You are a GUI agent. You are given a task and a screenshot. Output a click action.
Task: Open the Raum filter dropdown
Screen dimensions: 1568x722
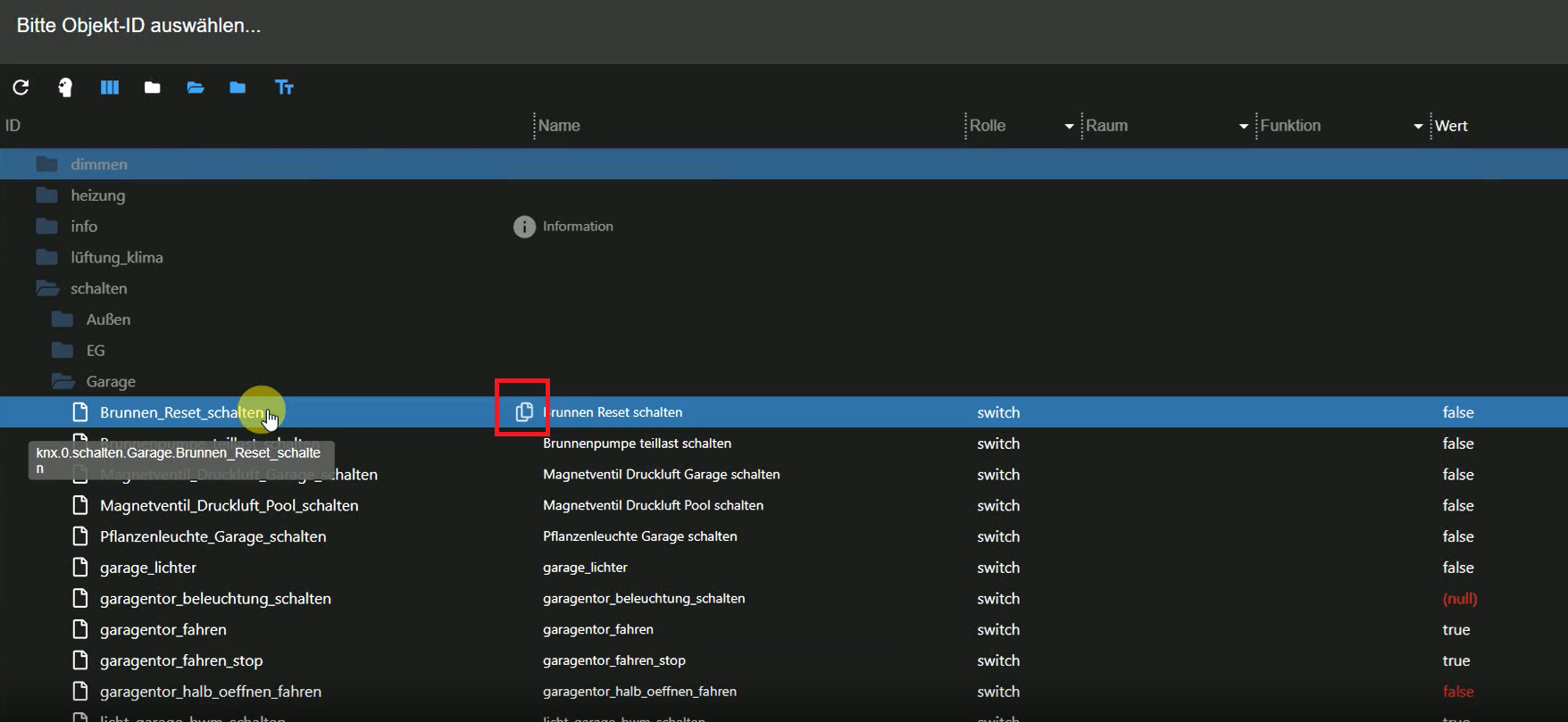(1243, 127)
